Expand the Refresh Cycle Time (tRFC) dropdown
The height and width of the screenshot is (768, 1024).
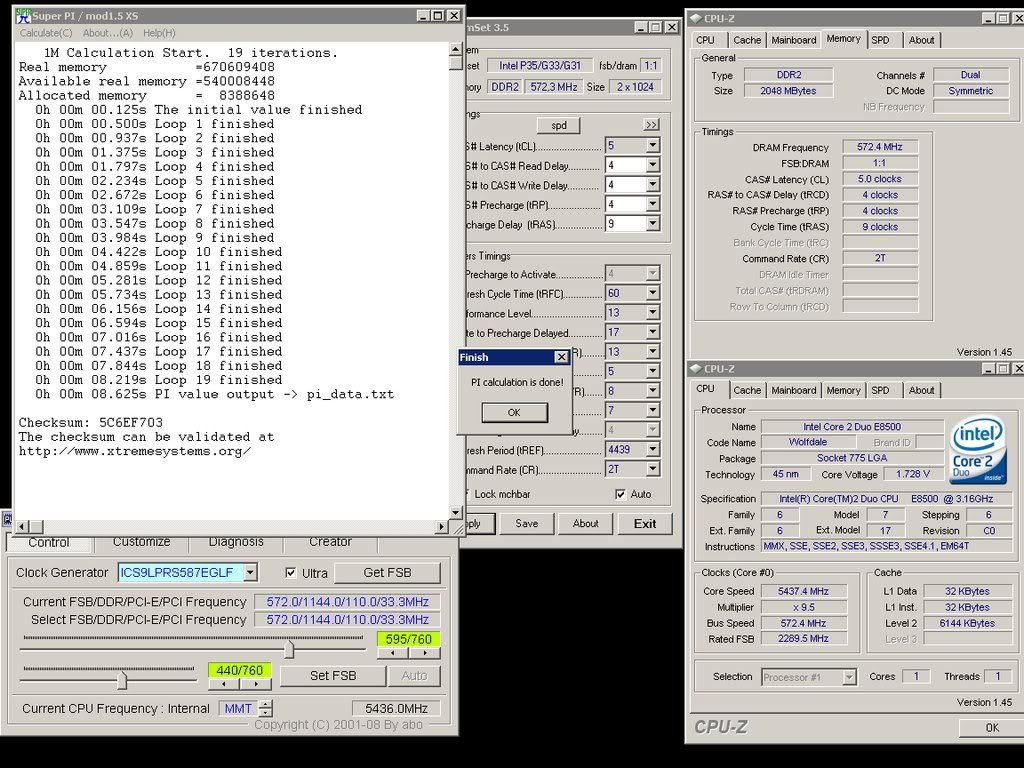[x=652, y=293]
